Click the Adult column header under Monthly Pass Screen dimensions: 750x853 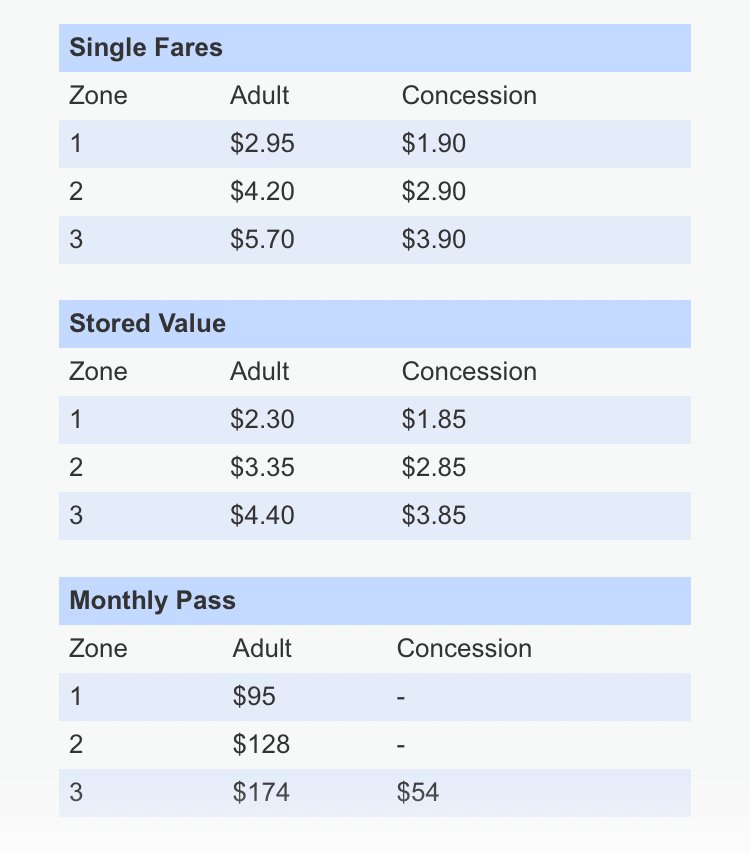pos(262,649)
